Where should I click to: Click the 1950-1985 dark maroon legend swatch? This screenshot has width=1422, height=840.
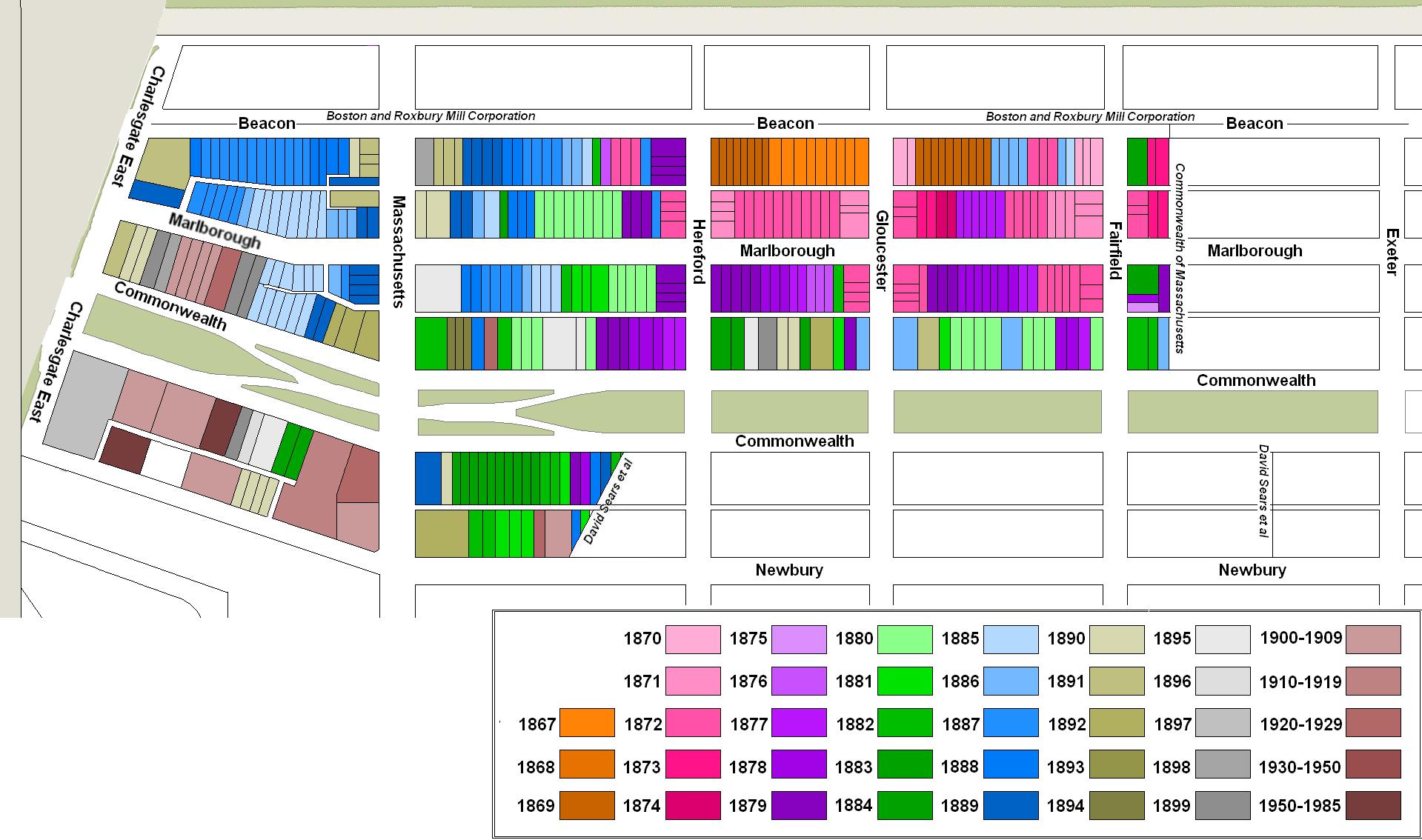(1373, 805)
